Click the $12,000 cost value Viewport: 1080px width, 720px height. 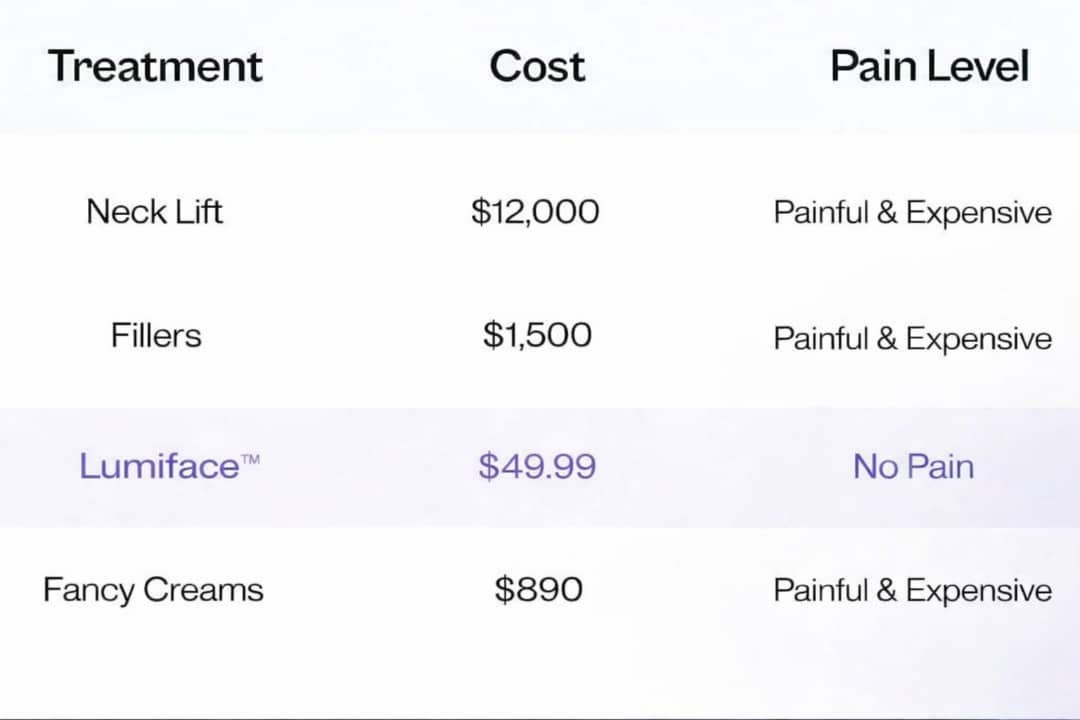pyautogui.click(x=536, y=212)
